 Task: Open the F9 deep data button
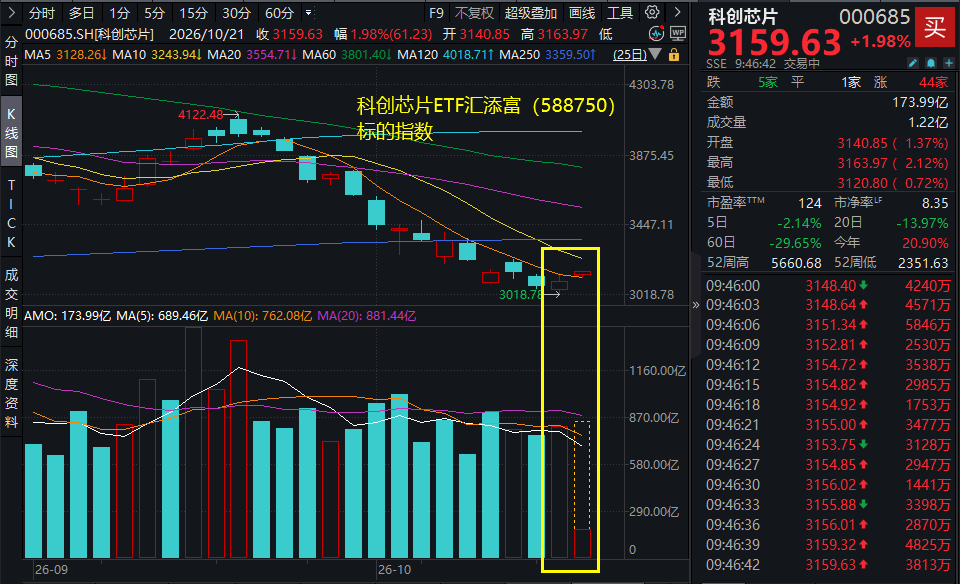point(436,13)
